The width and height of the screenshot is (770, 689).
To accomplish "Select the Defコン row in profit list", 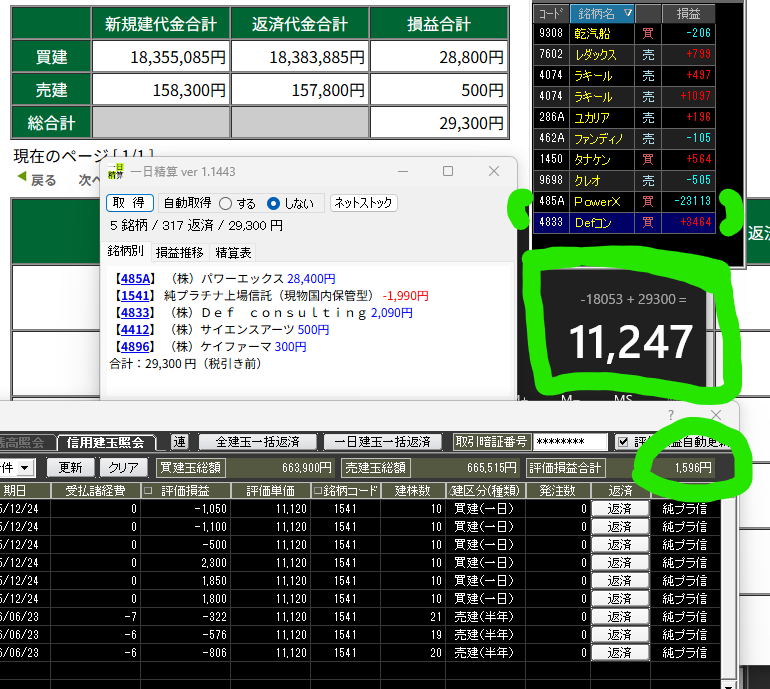I will coord(640,222).
